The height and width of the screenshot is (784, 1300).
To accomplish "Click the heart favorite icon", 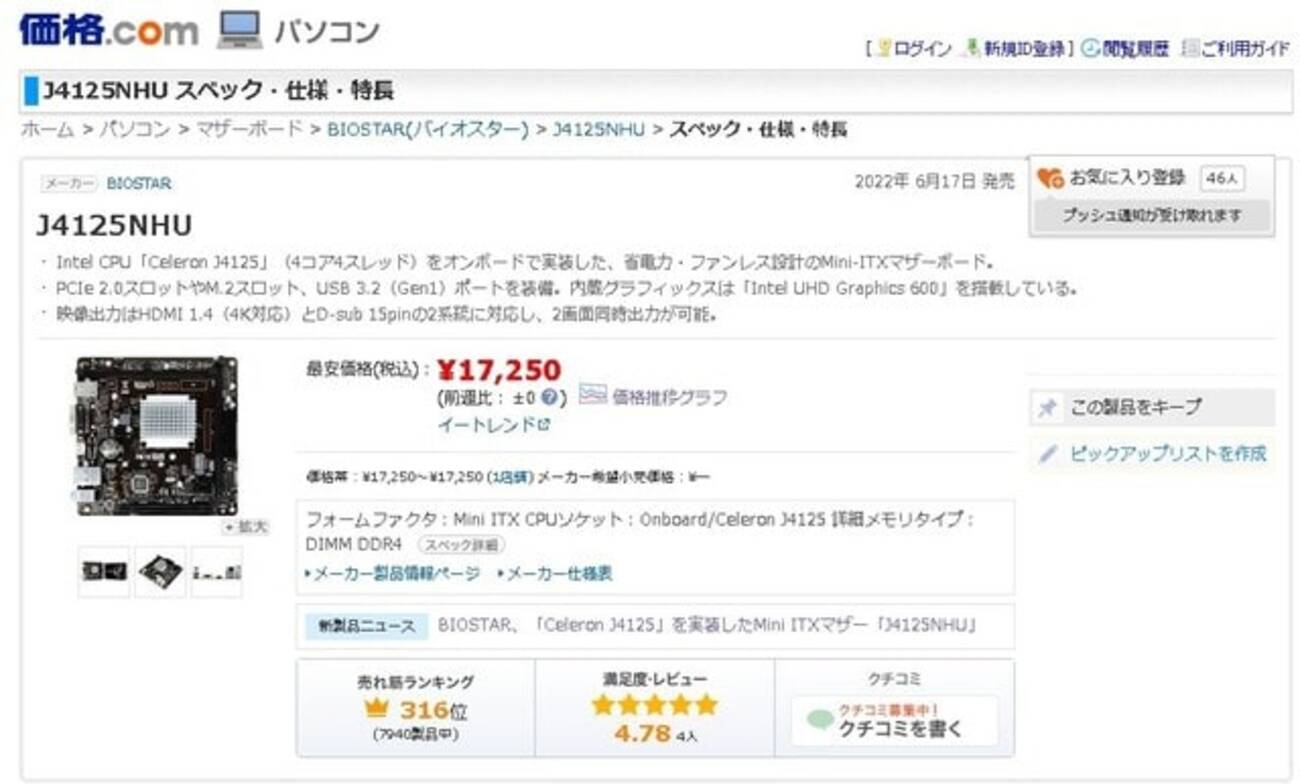I will [x=1049, y=178].
